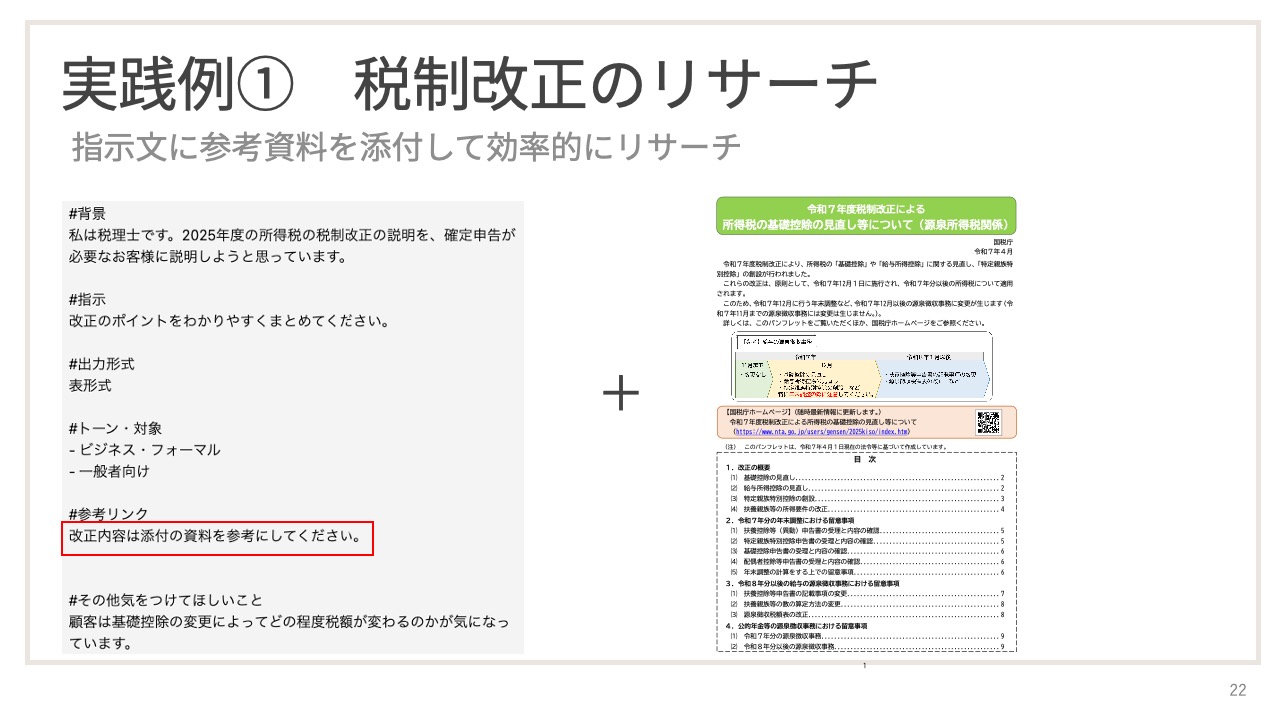Open TOC entry 源泉徴収税額表の改正
Image resolution: width=1280 pixels, height=720 pixels.
point(777,614)
